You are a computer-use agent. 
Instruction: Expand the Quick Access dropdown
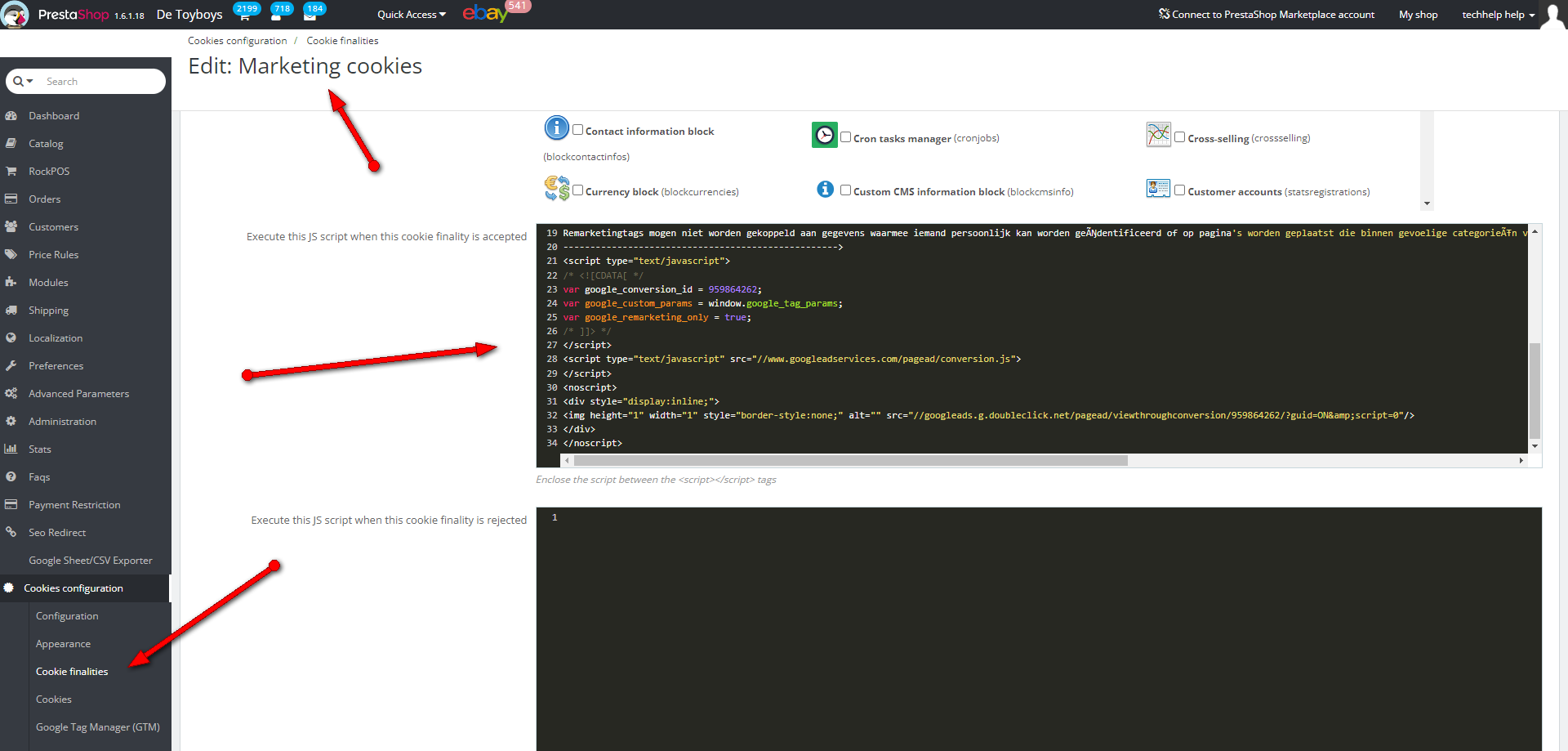pyautogui.click(x=411, y=15)
